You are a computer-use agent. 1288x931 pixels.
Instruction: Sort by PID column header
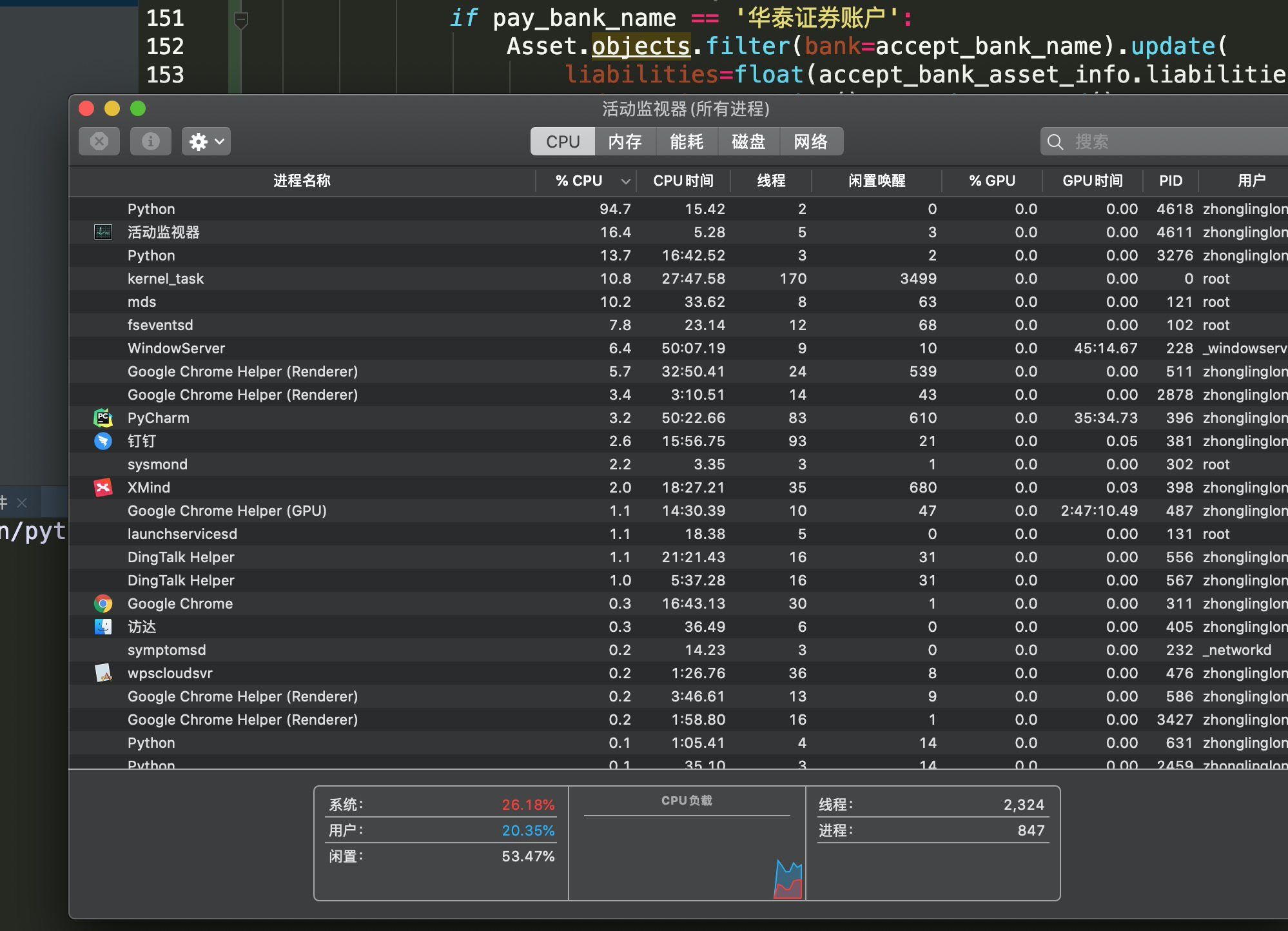(x=1171, y=181)
